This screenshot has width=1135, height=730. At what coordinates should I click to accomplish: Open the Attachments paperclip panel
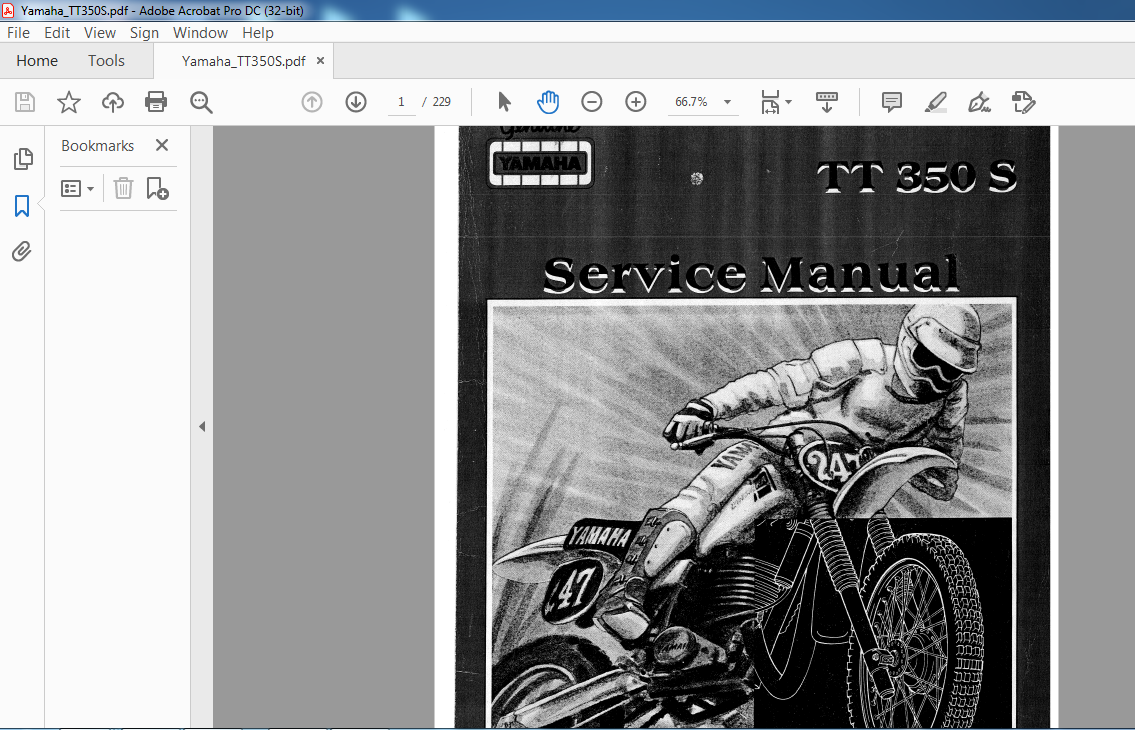22,251
